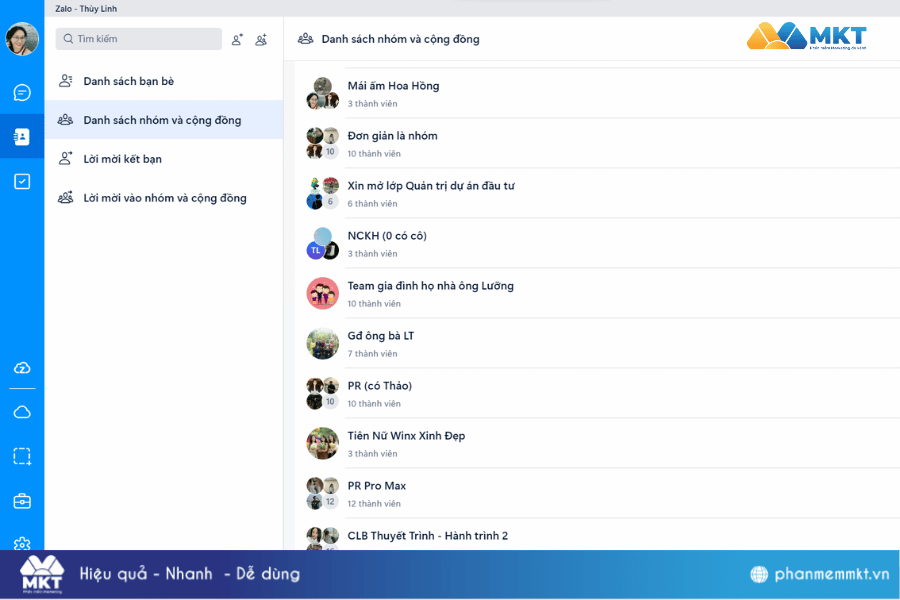Open group Đơn giản là nhóm

point(598,144)
